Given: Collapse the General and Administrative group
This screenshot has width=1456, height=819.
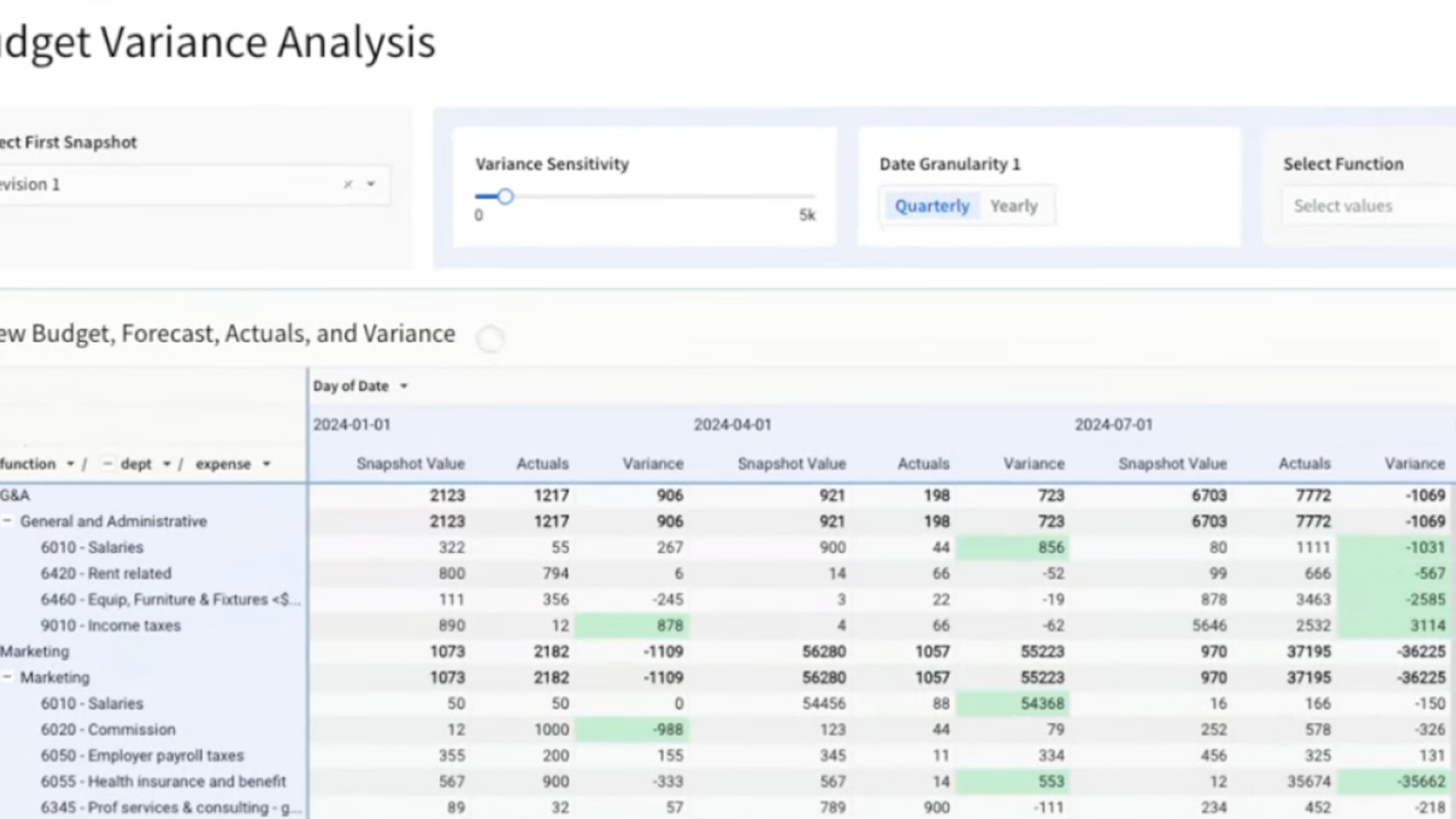Looking at the screenshot, I should [x=7, y=521].
